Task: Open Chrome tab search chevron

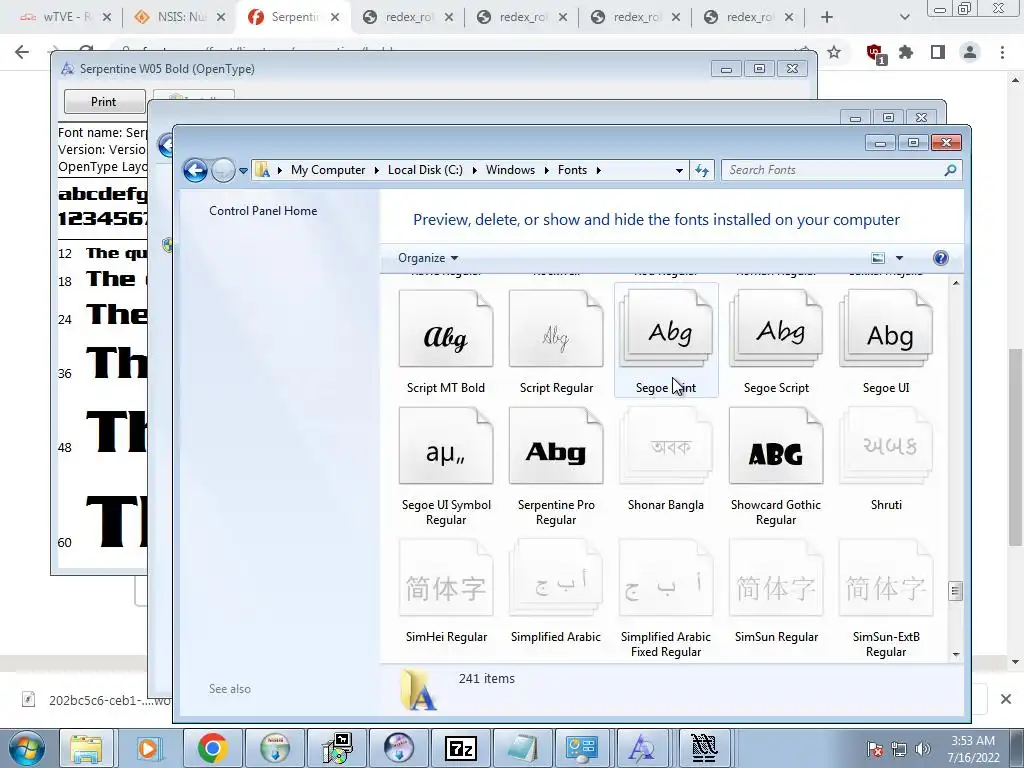Action: (904, 17)
